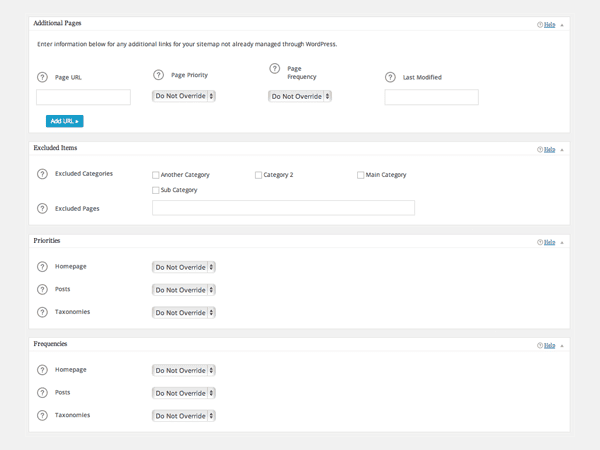
Task: Check the Another Category checkbox
Action: point(156,175)
